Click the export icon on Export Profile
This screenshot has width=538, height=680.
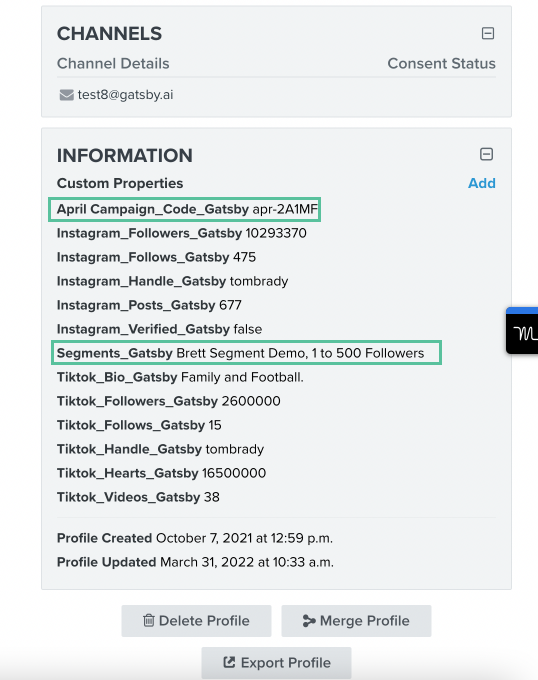click(229, 662)
